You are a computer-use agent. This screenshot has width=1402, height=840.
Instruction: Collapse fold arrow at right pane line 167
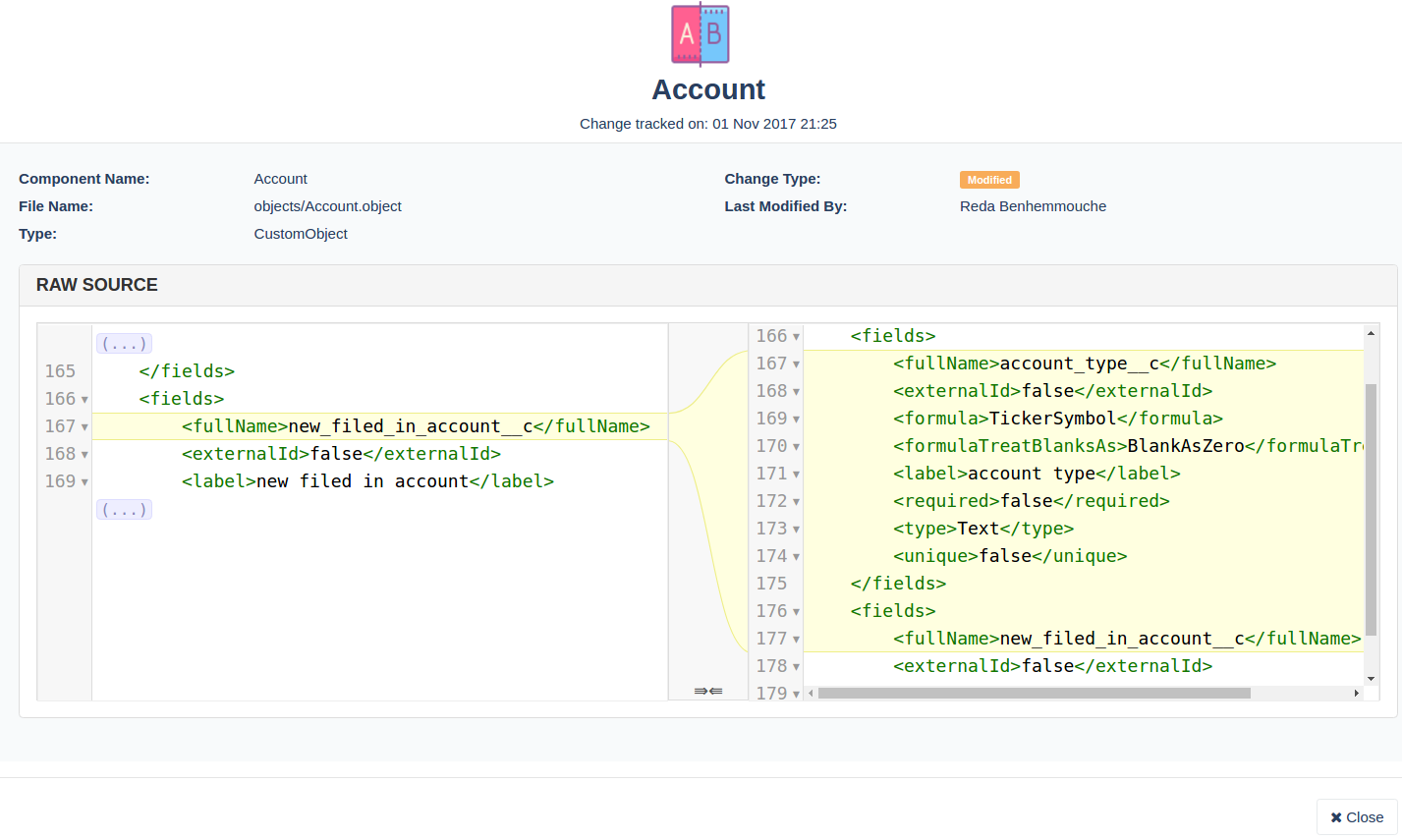(x=796, y=364)
